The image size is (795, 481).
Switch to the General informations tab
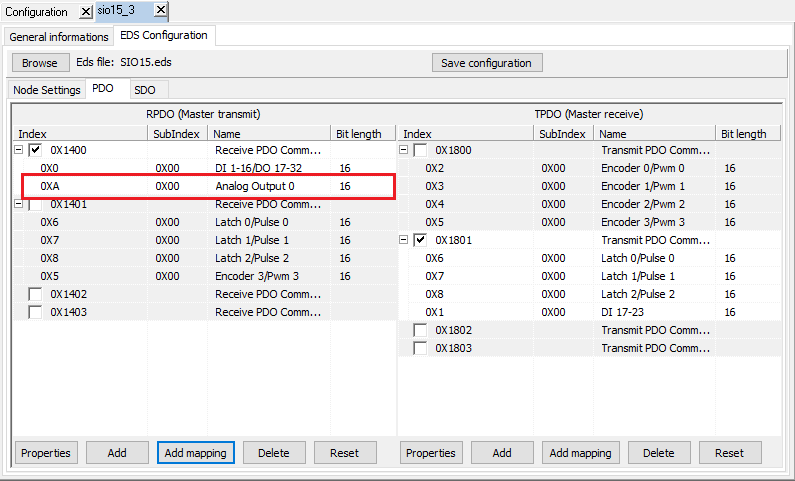pos(59,37)
